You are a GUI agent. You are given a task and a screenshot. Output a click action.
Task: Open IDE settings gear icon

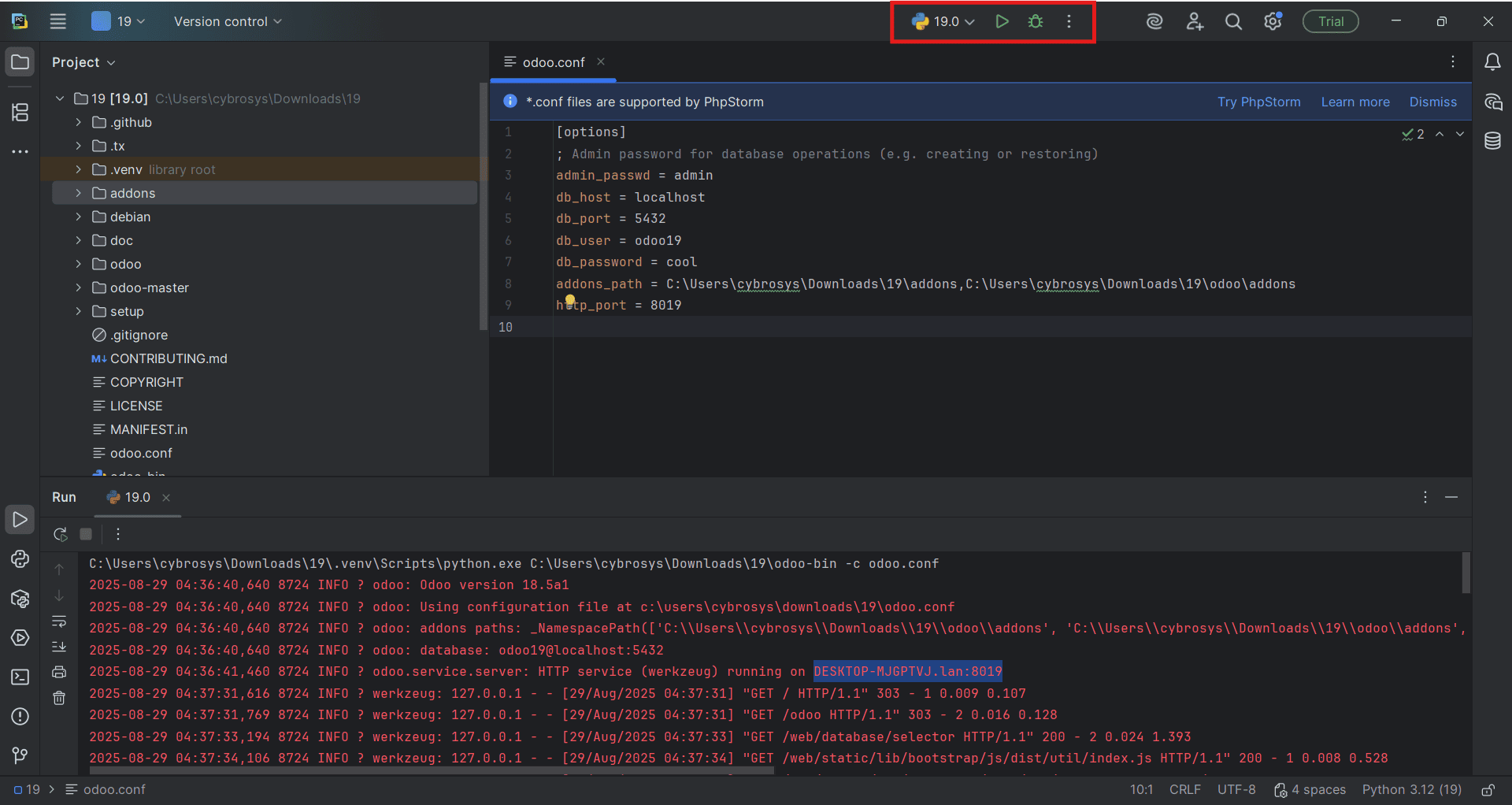[x=1273, y=21]
